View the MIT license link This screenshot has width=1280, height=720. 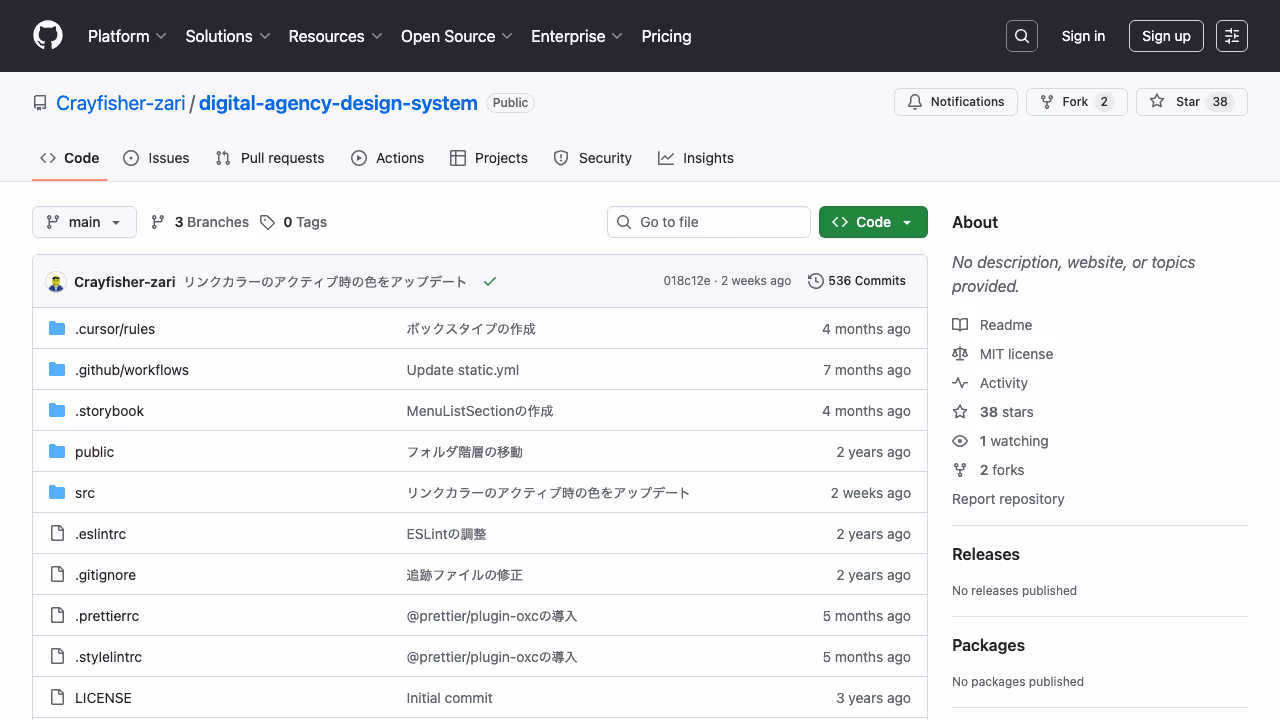pyautogui.click(x=1015, y=353)
